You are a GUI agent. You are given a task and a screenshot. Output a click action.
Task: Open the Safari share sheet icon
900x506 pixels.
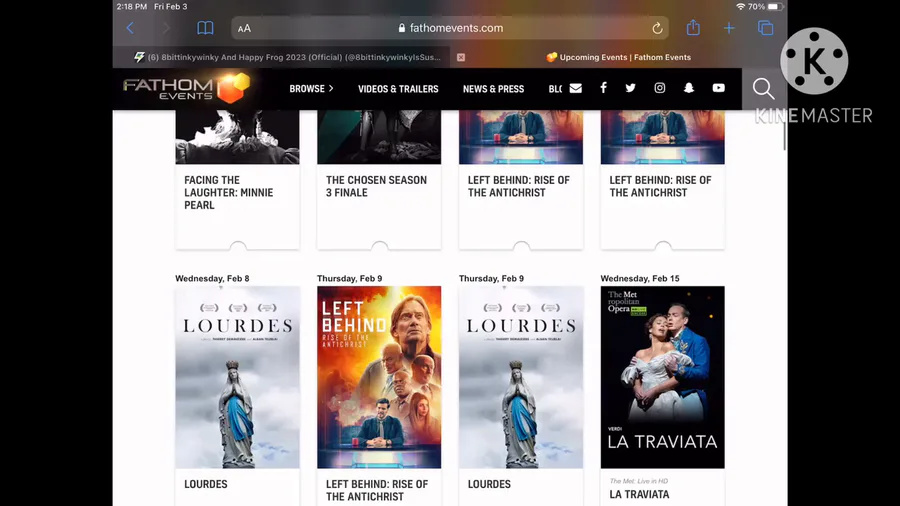(693, 27)
